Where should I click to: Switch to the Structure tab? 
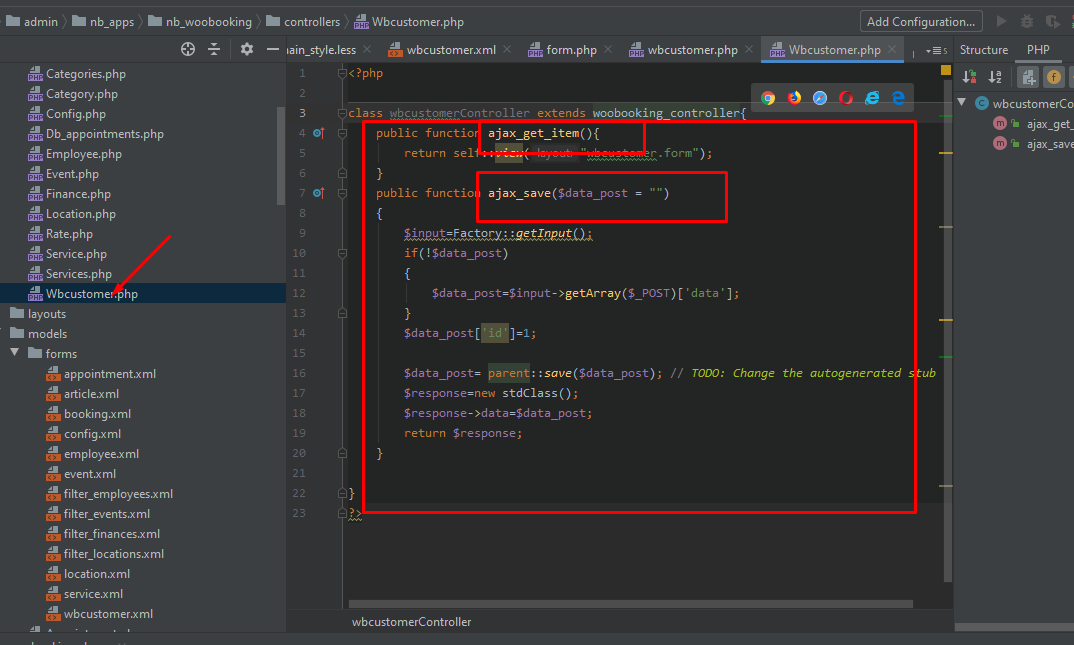coord(983,50)
